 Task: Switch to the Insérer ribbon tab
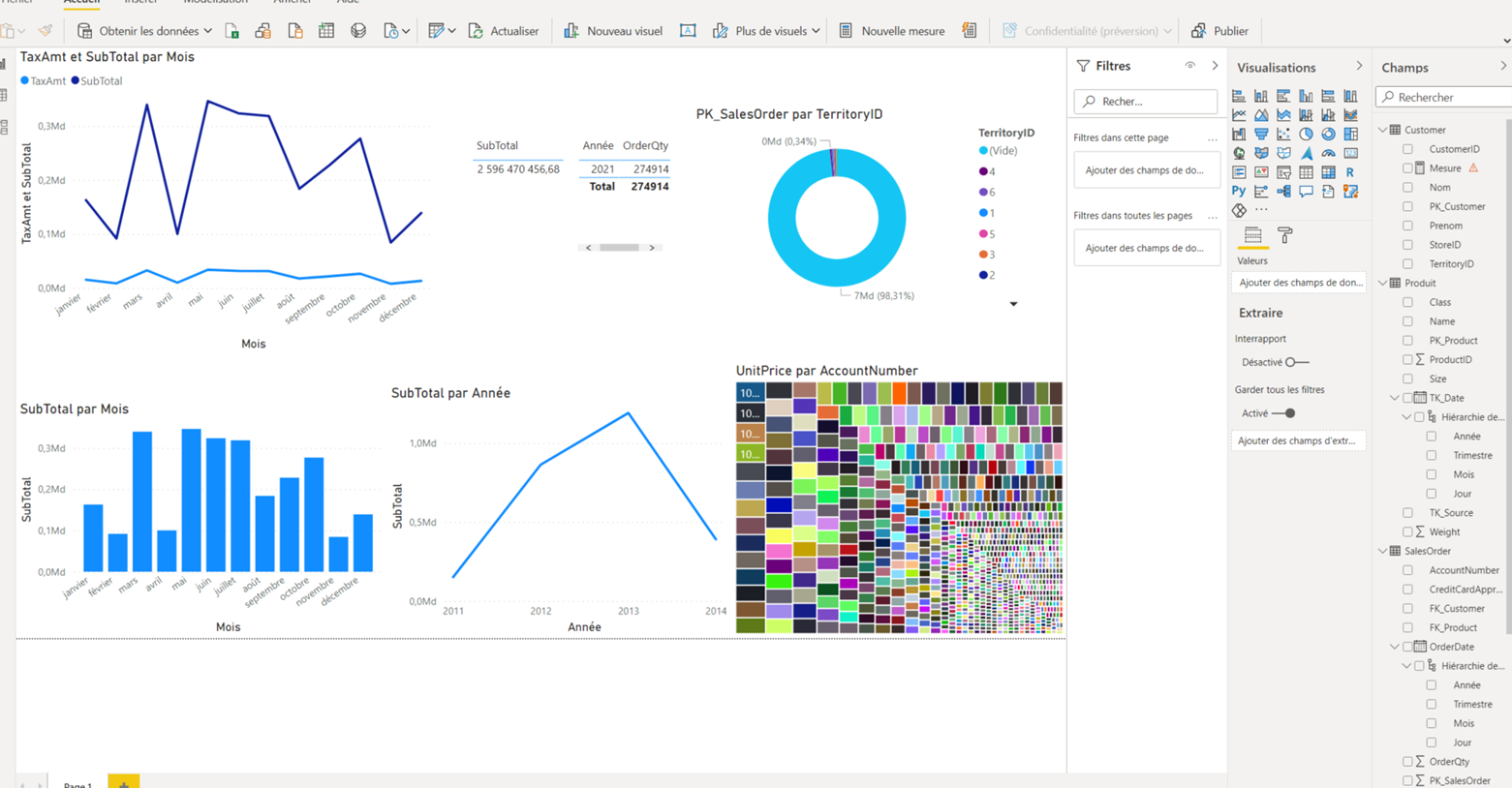[x=141, y=4]
